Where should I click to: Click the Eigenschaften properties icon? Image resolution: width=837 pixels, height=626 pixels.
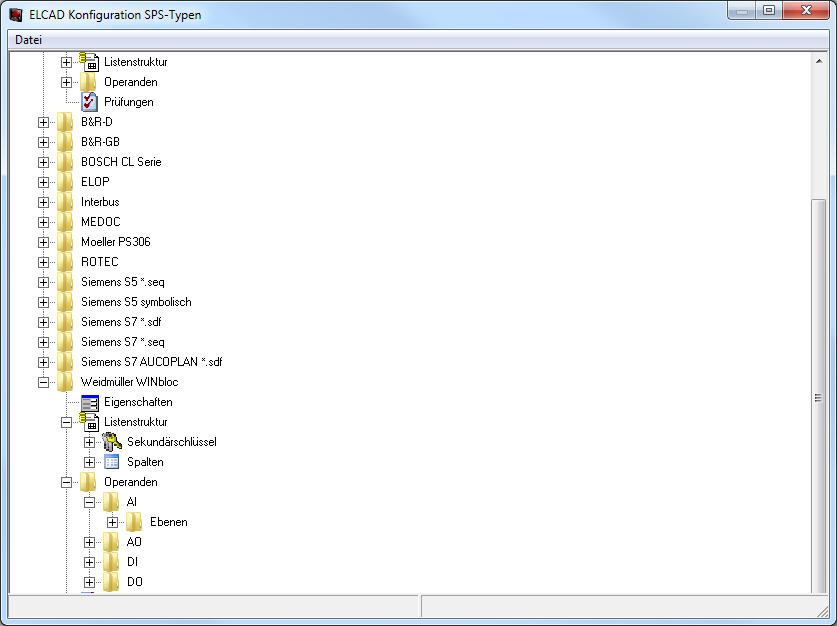point(90,402)
